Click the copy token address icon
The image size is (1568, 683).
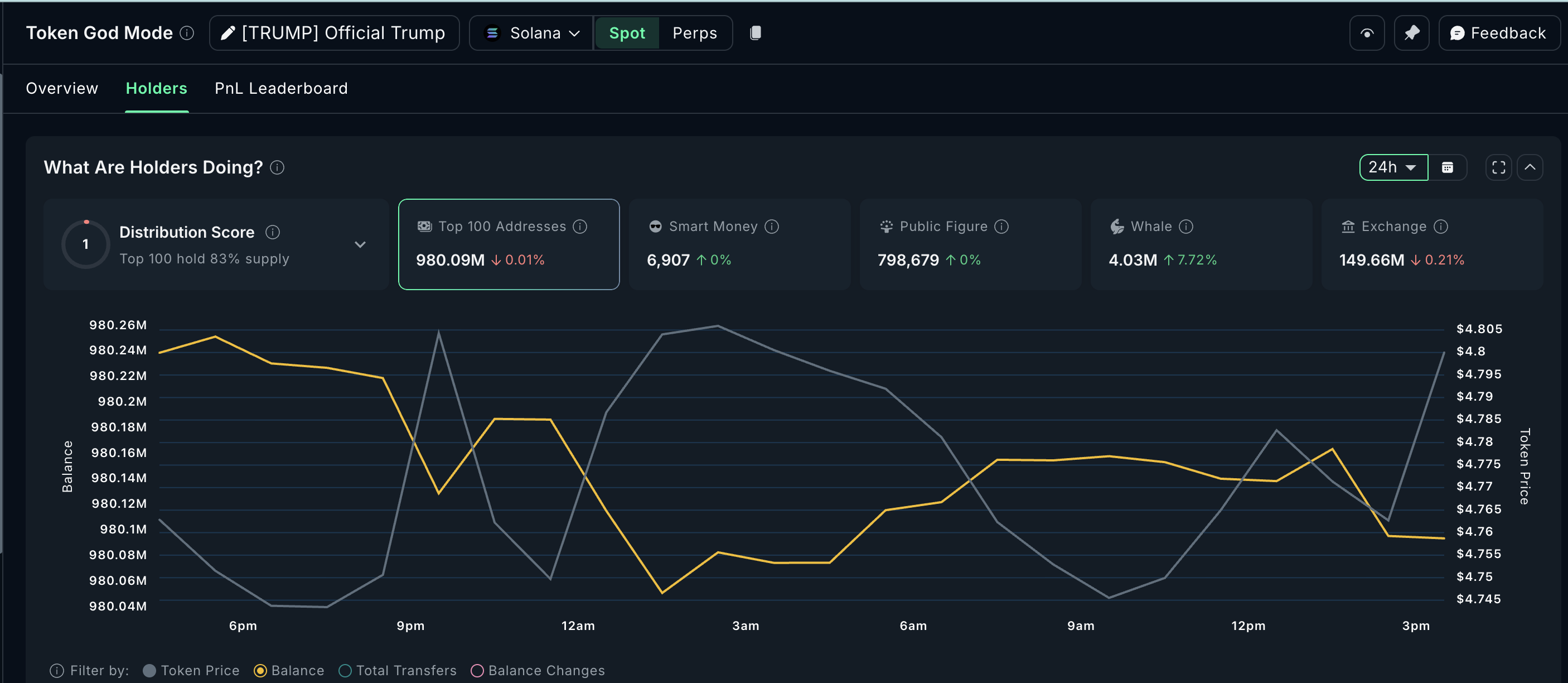click(x=756, y=33)
